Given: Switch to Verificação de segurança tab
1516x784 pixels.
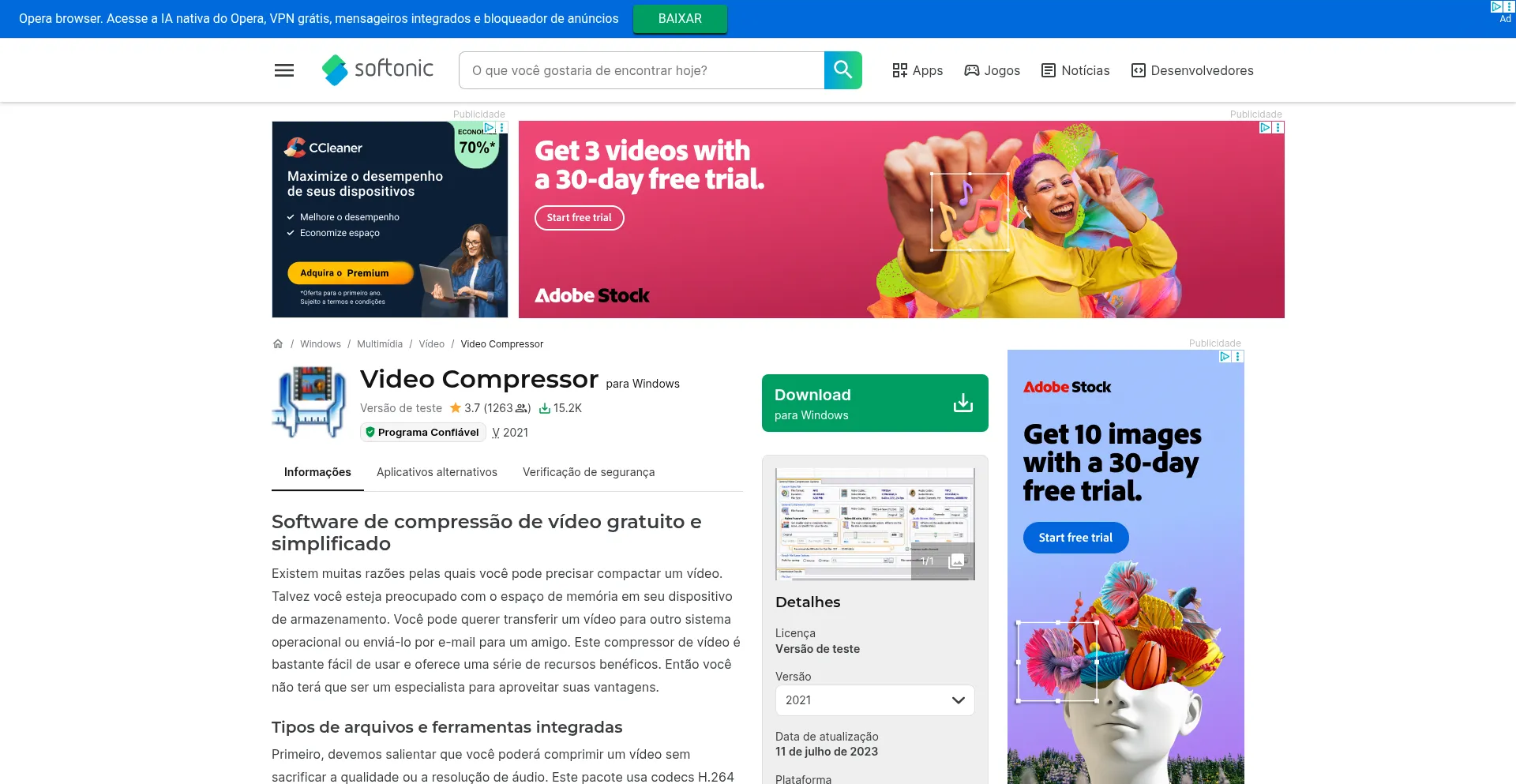Looking at the screenshot, I should [588, 472].
